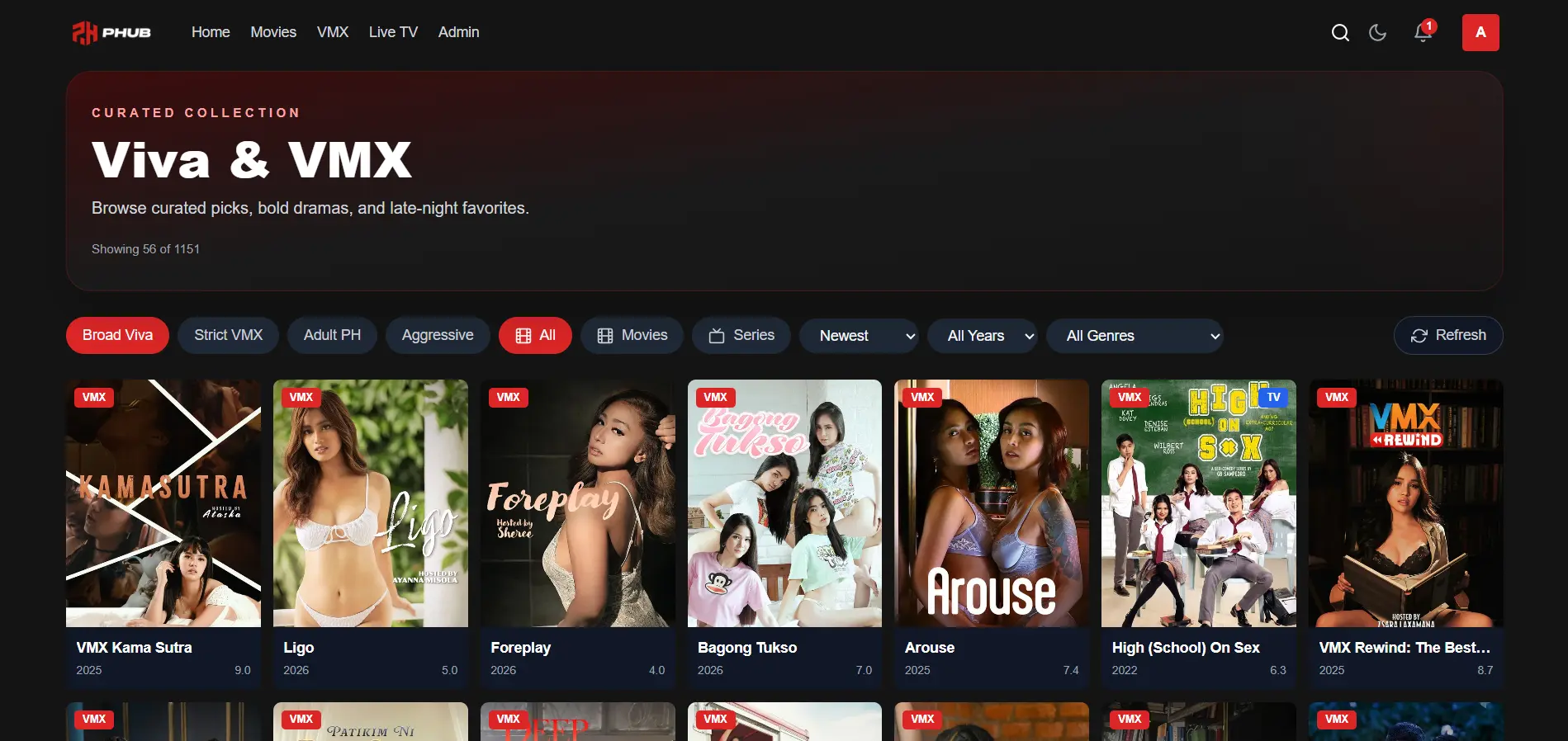
Task: Click the 'Foreplay' title text
Action: coord(520,648)
